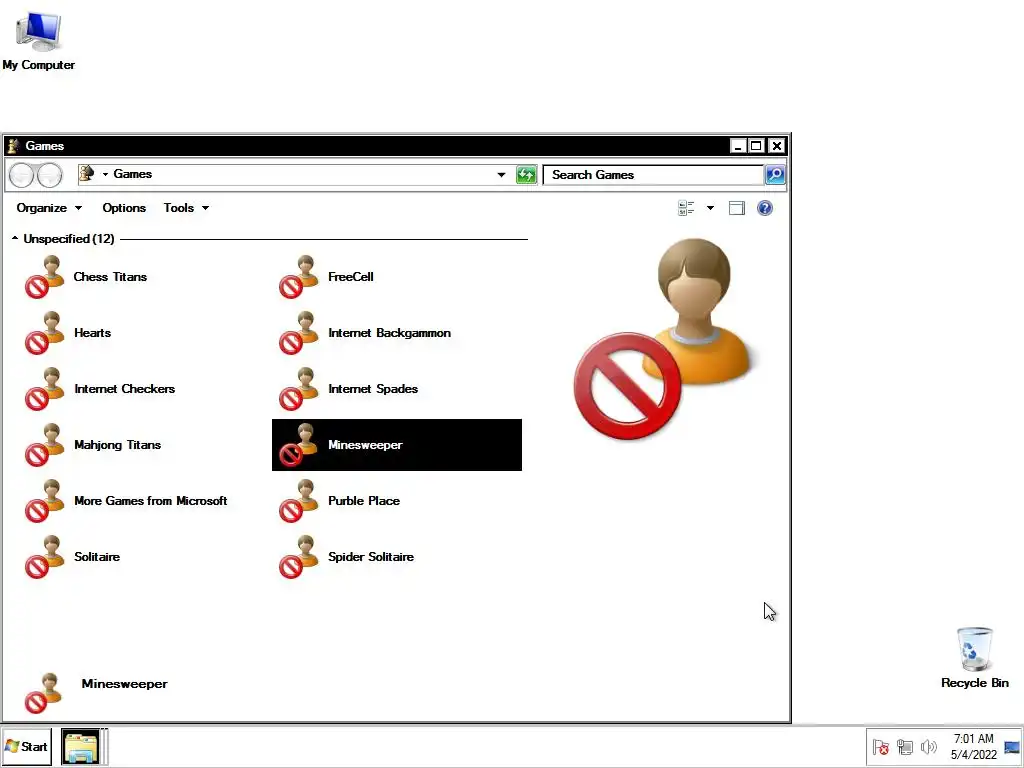Click the Back navigation button

coord(22,175)
